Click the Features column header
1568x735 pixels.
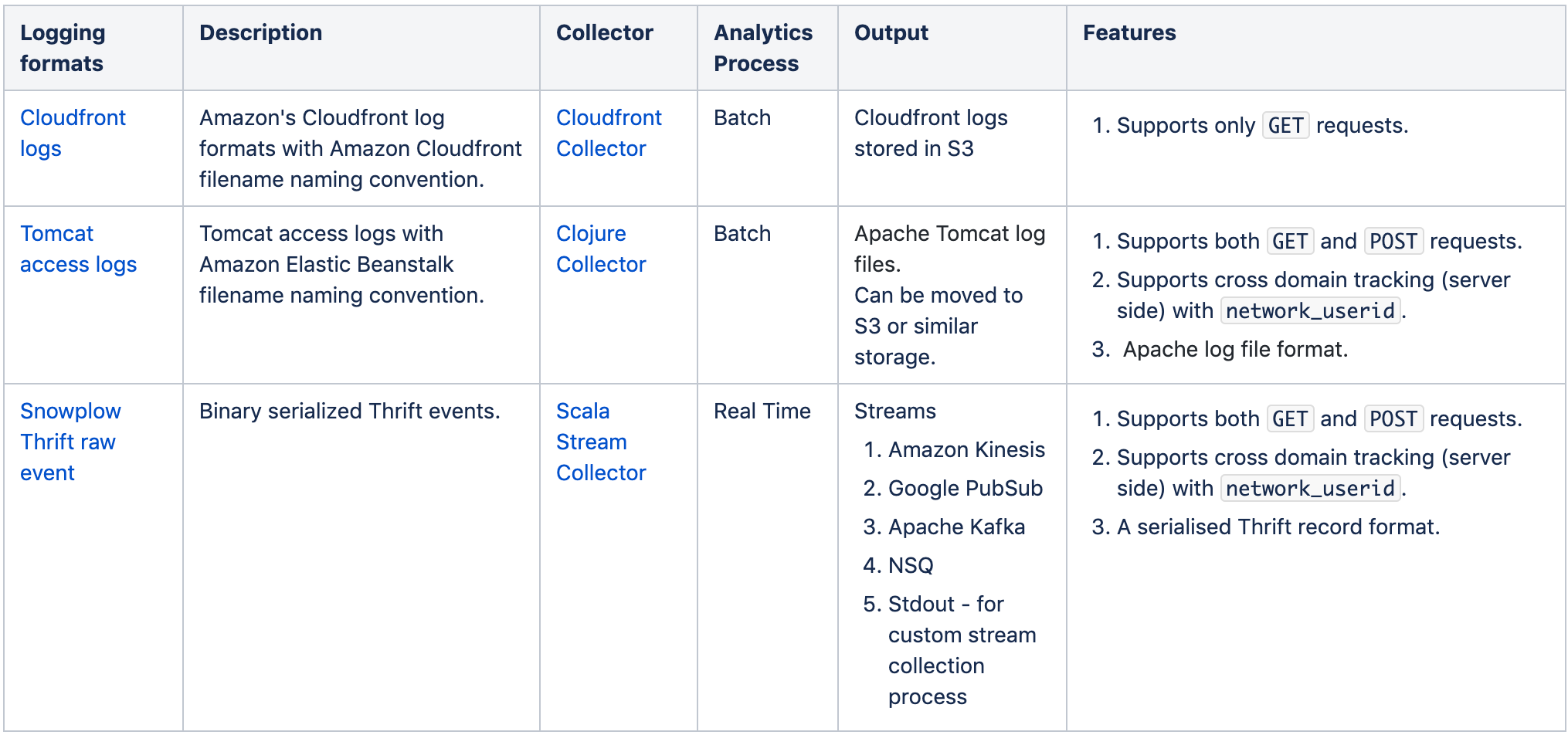(1129, 32)
